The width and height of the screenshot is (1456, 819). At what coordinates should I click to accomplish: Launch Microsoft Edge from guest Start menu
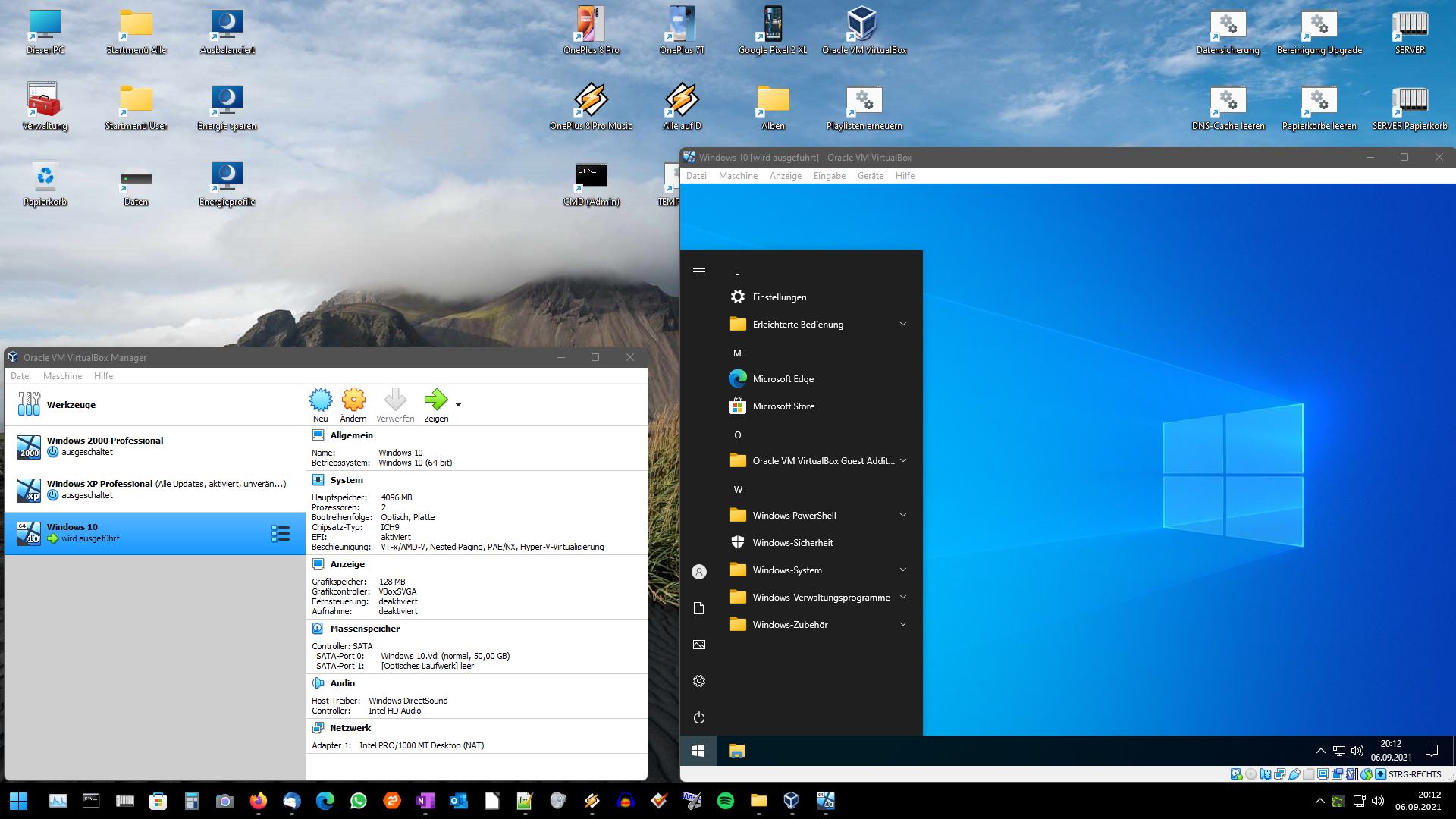(783, 379)
